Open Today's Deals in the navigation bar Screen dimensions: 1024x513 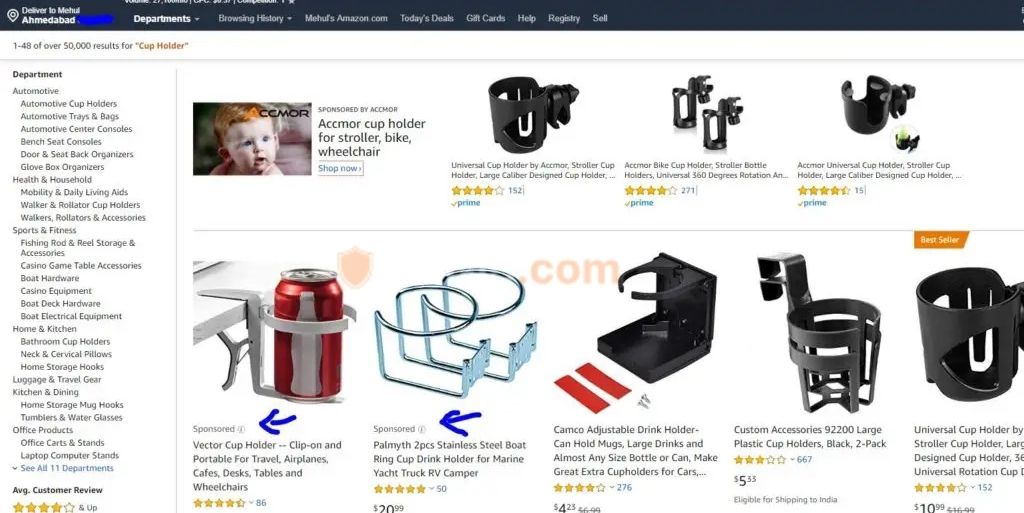pos(426,18)
